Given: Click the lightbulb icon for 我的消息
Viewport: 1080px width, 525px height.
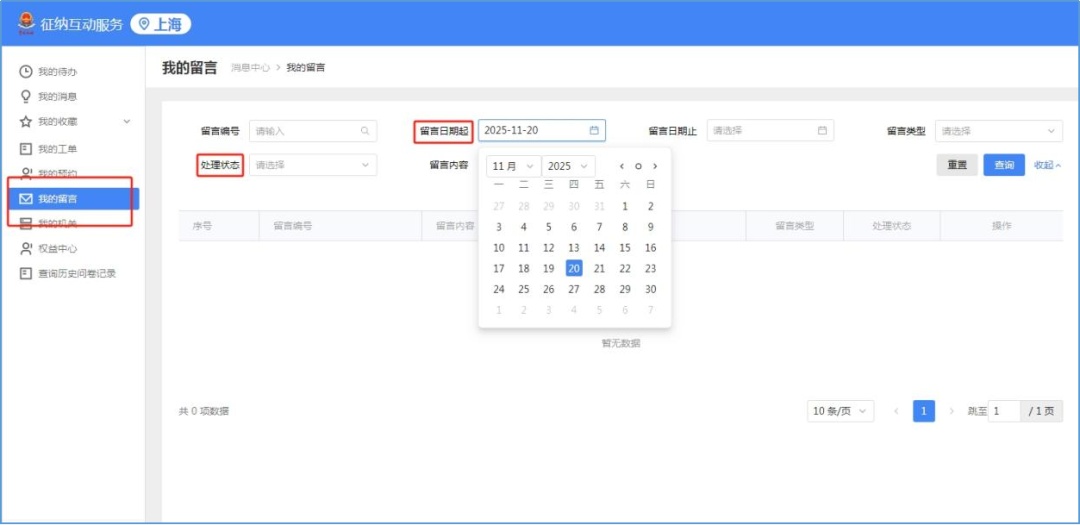Looking at the screenshot, I should coord(26,97).
